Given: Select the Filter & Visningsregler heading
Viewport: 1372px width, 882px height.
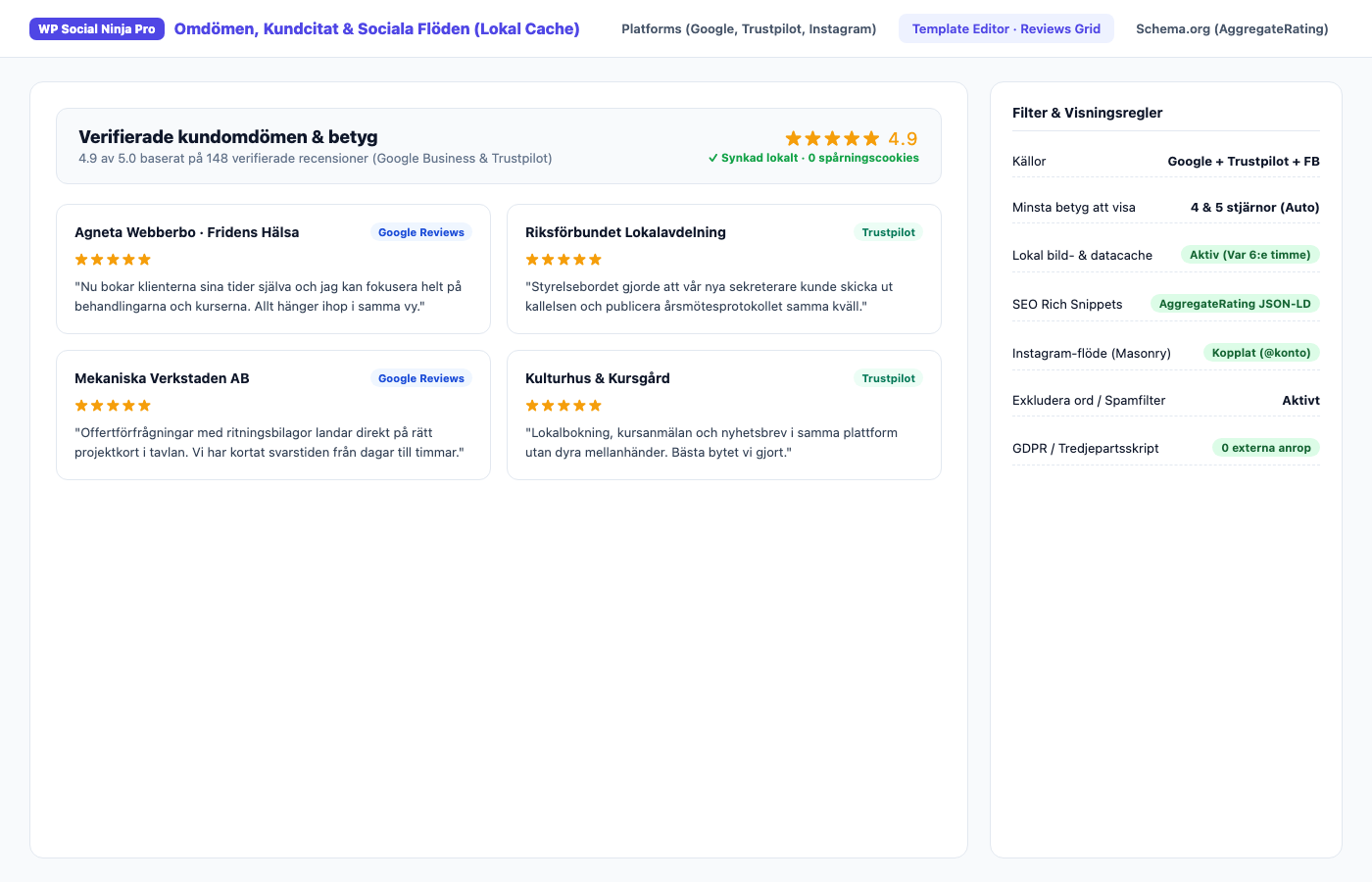Looking at the screenshot, I should point(1087,113).
